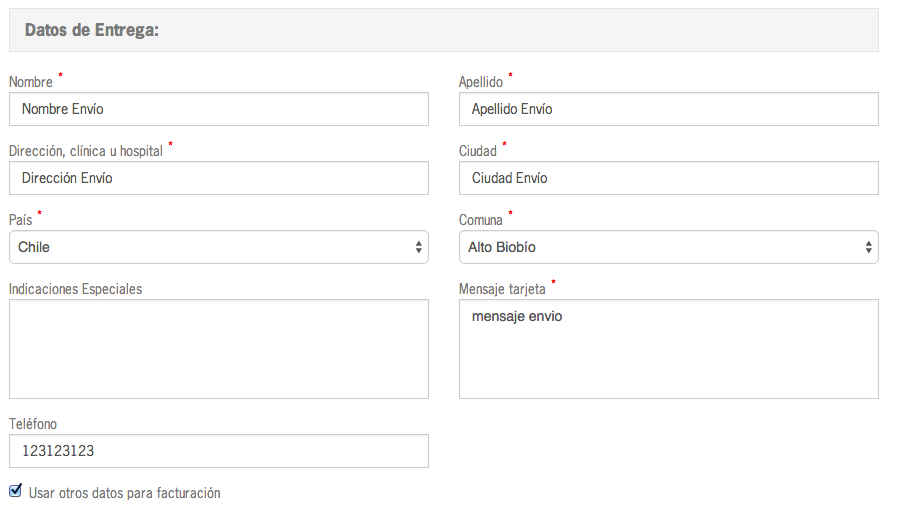This screenshot has height=519, width=914.
Task: Click the "Indicaciones Especiales" label text
Action: click(x=75, y=289)
